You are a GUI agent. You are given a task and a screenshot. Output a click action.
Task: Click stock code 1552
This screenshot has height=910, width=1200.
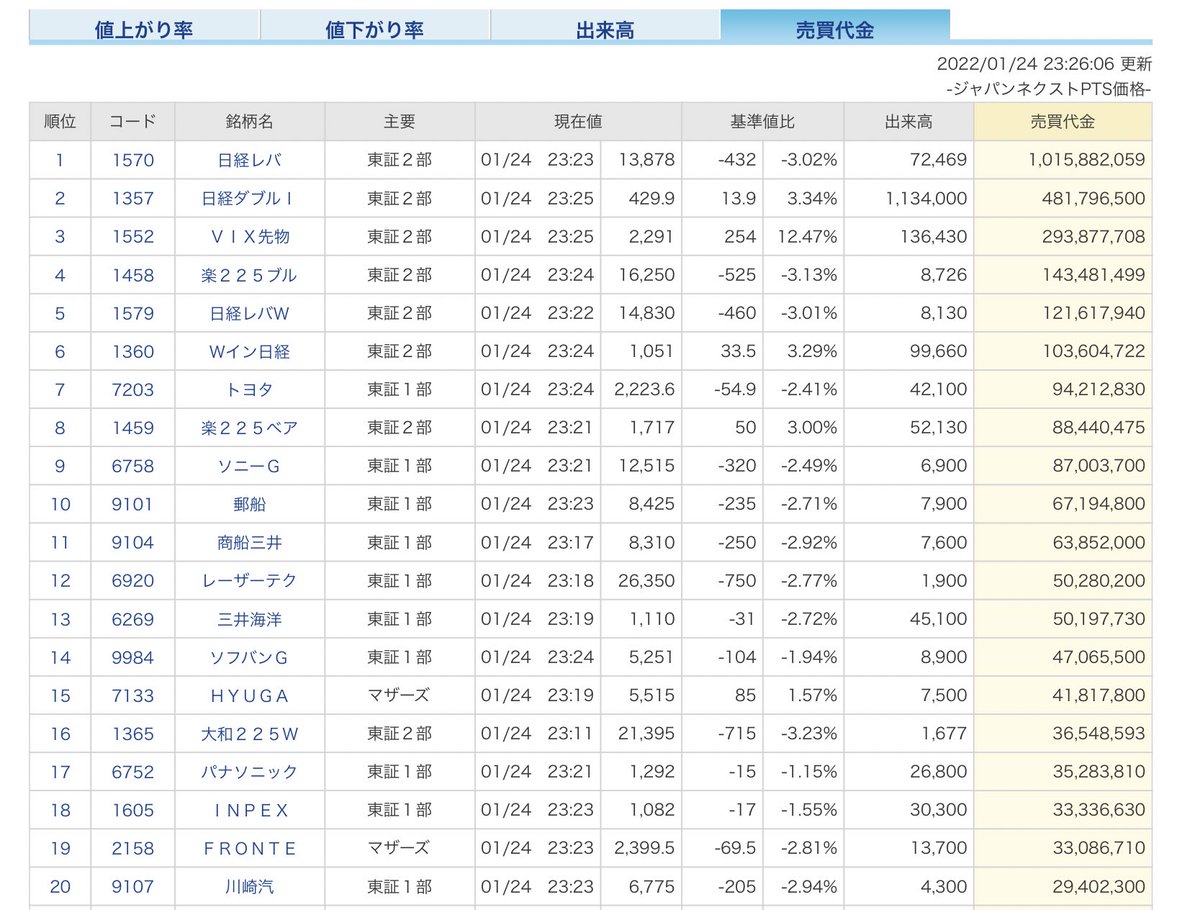point(133,237)
